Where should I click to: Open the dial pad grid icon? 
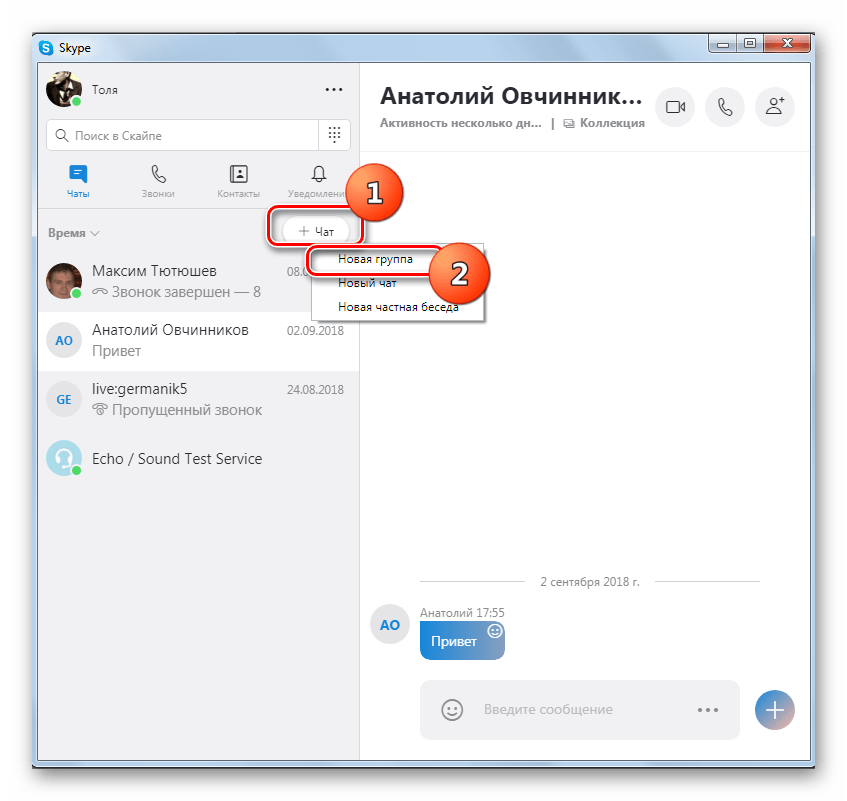(334, 134)
